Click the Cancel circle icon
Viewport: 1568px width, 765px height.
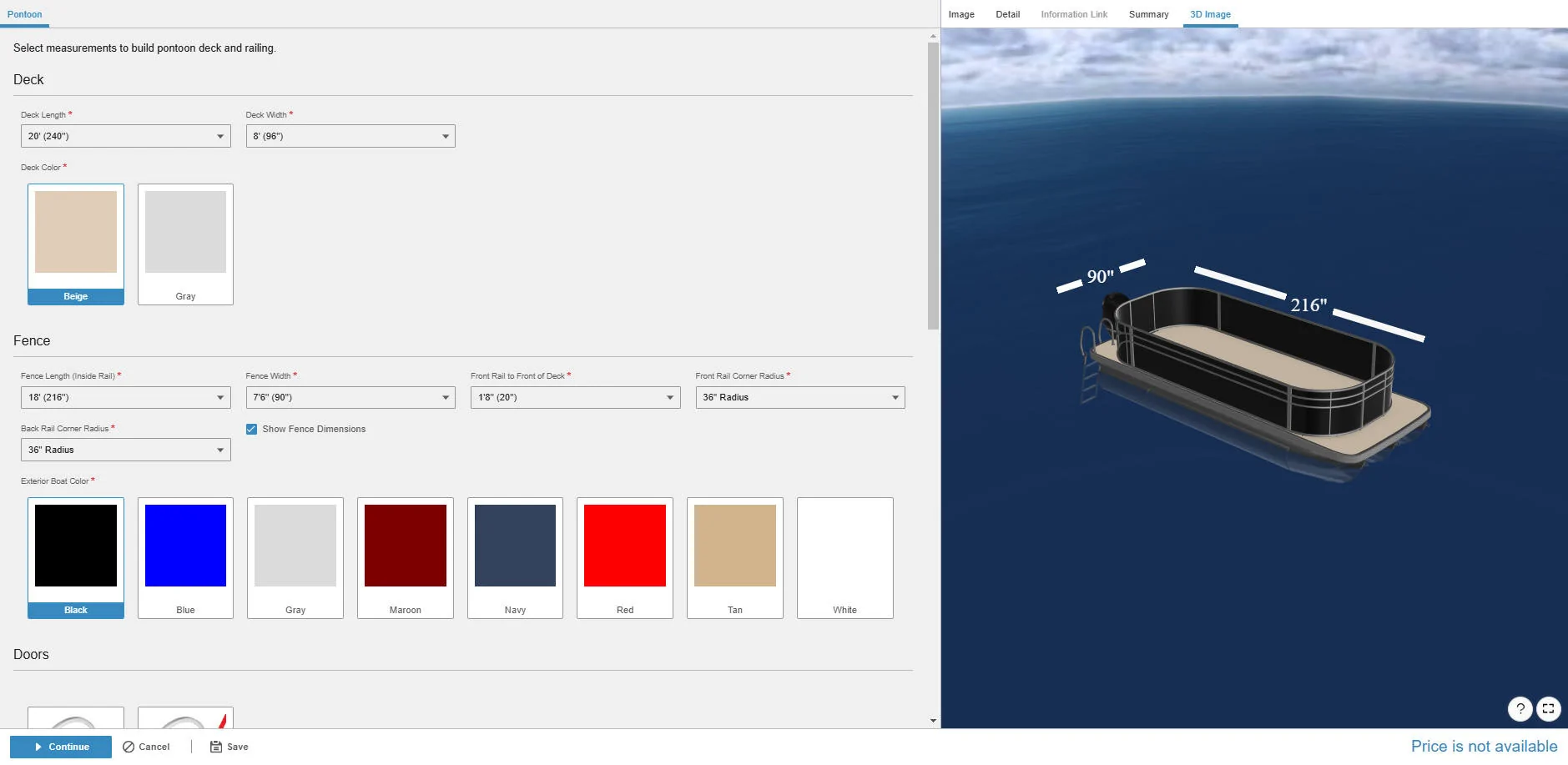tap(129, 747)
